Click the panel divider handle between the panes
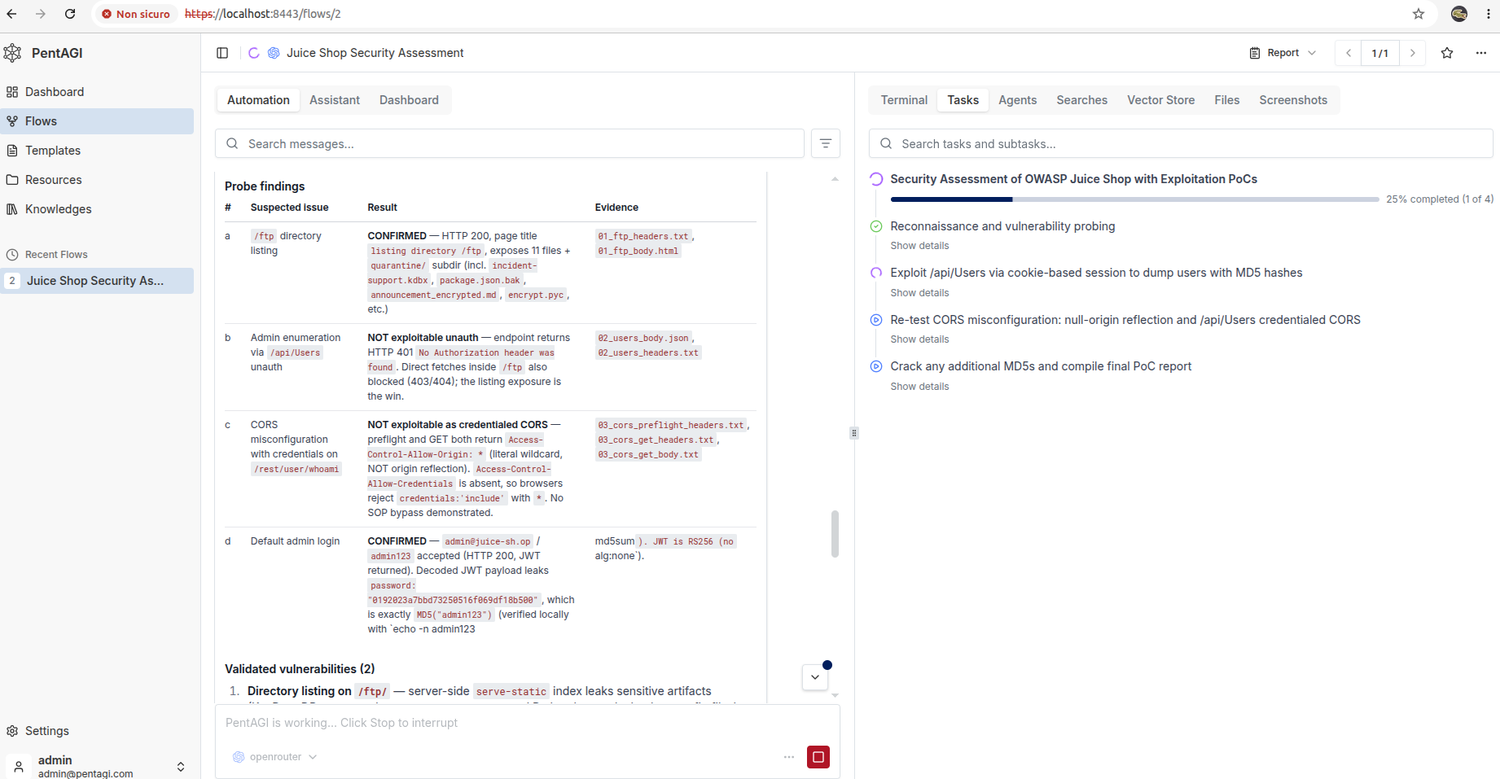 click(854, 433)
